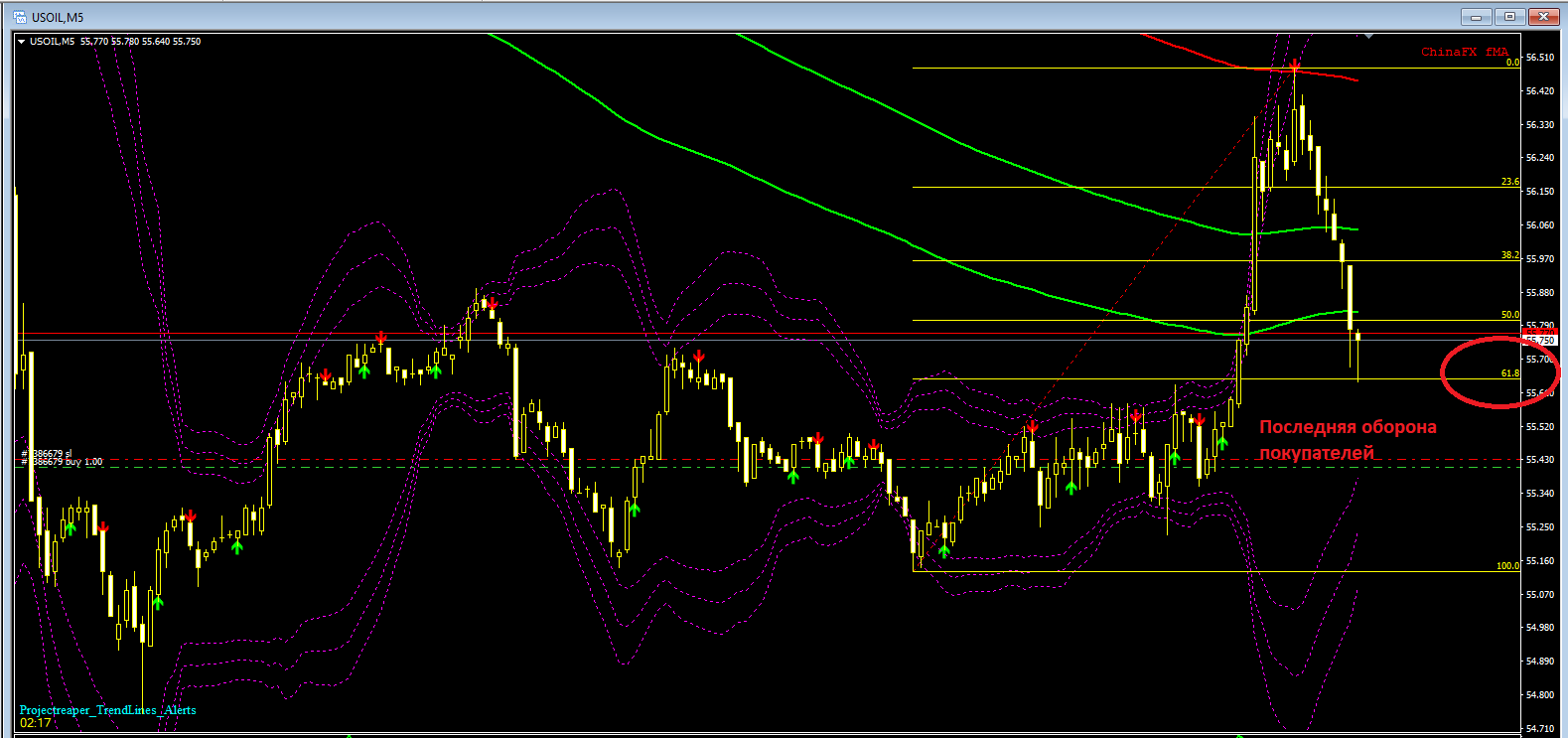The height and width of the screenshot is (738, 1568).
Task: Click the Fibonacci '100.0' level label
Action: tap(1508, 565)
